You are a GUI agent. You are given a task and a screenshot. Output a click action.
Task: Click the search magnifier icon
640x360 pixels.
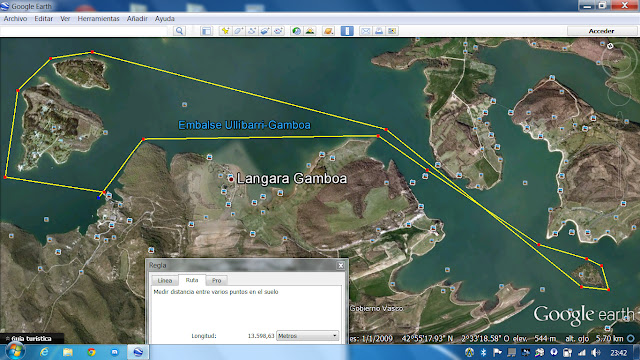pos(179,31)
